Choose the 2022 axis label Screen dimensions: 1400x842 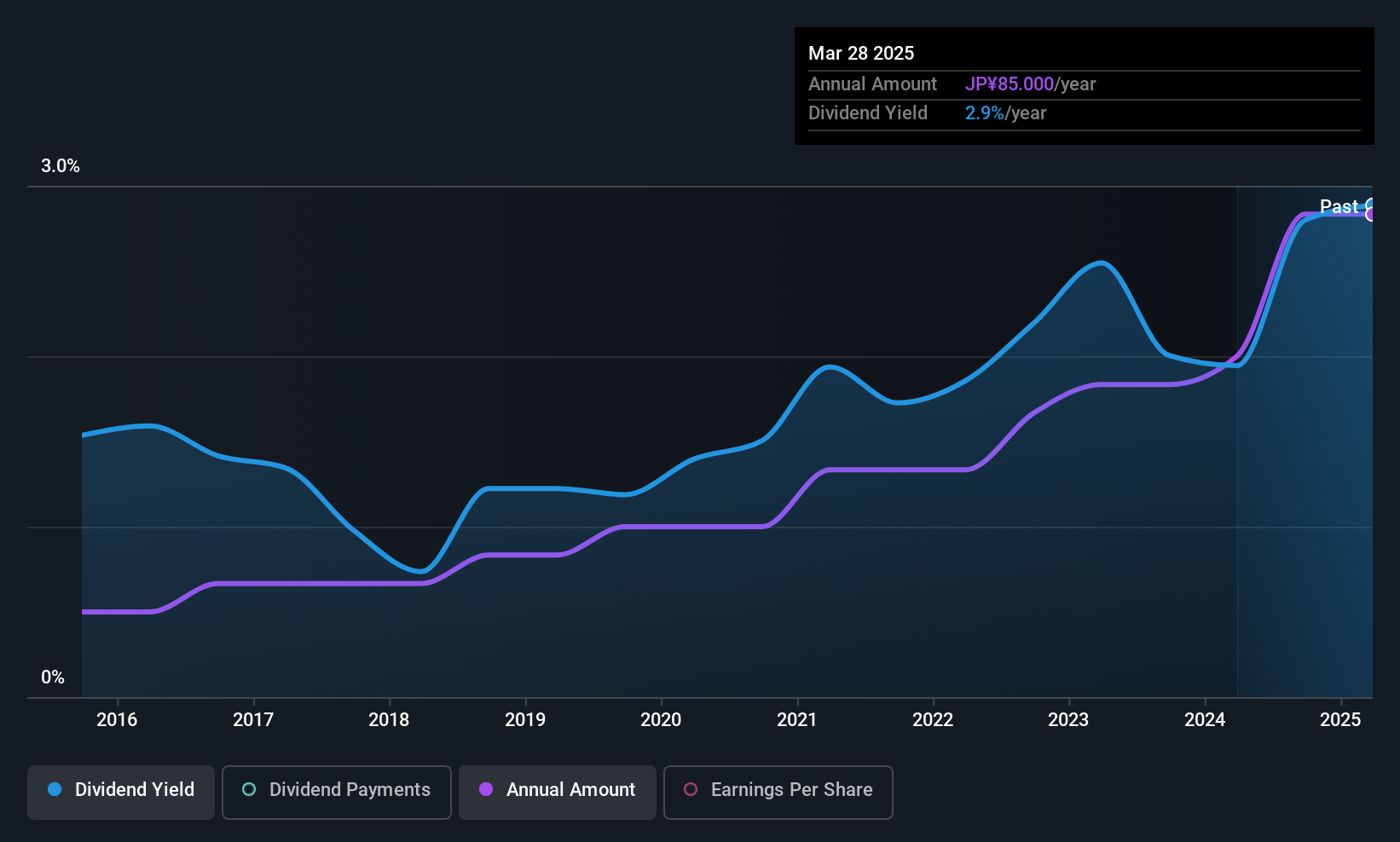pyautogui.click(x=933, y=720)
